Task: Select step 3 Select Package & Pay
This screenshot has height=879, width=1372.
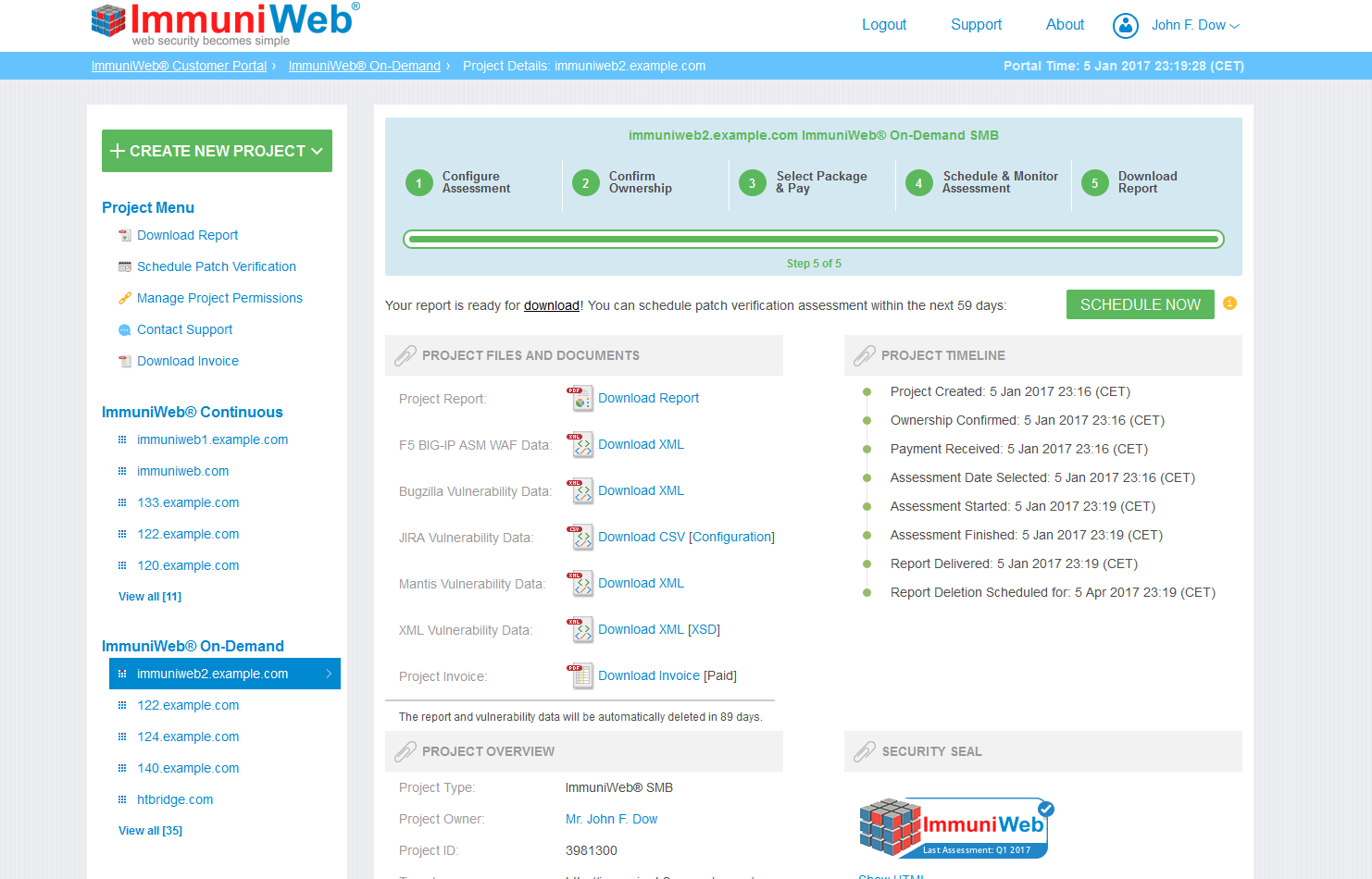Action: (x=804, y=182)
